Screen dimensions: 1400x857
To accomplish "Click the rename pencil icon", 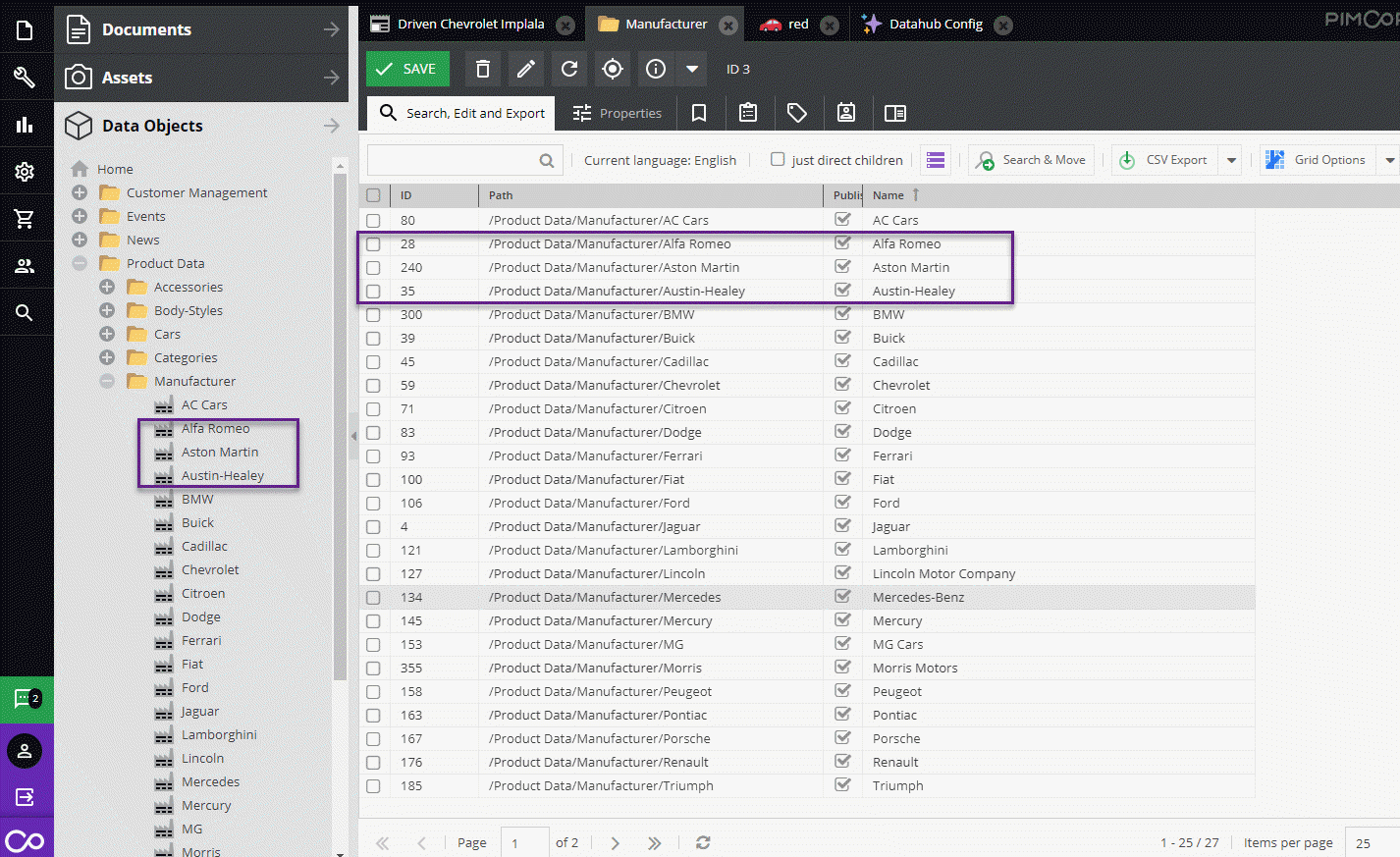I will [x=526, y=69].
